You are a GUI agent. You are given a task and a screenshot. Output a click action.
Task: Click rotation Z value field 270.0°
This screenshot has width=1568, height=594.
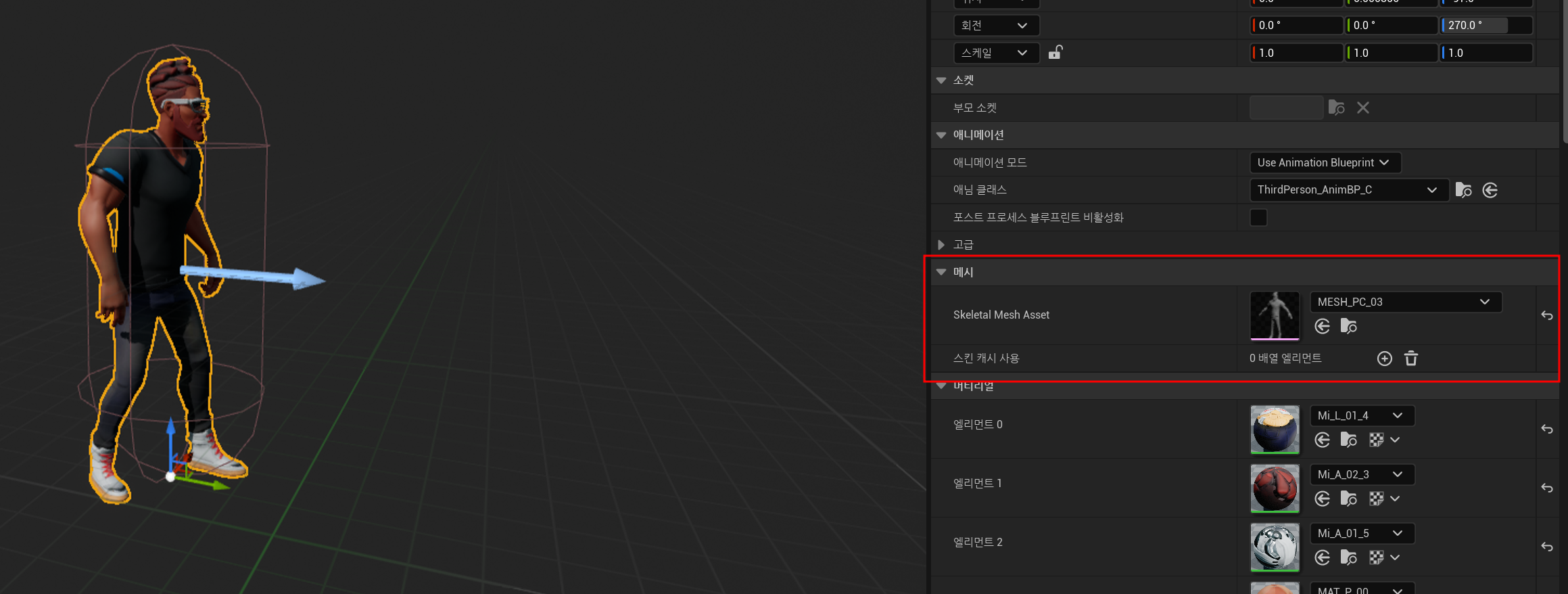1486,26
